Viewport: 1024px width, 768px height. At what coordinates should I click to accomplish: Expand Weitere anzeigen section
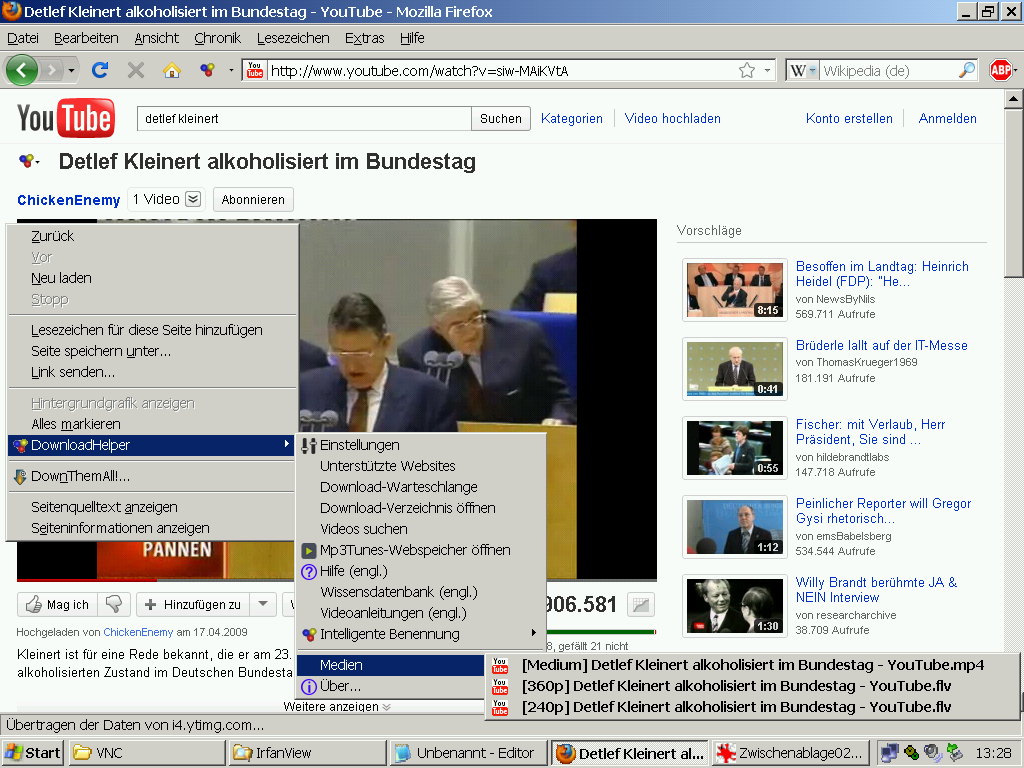[x=337, y=707]
